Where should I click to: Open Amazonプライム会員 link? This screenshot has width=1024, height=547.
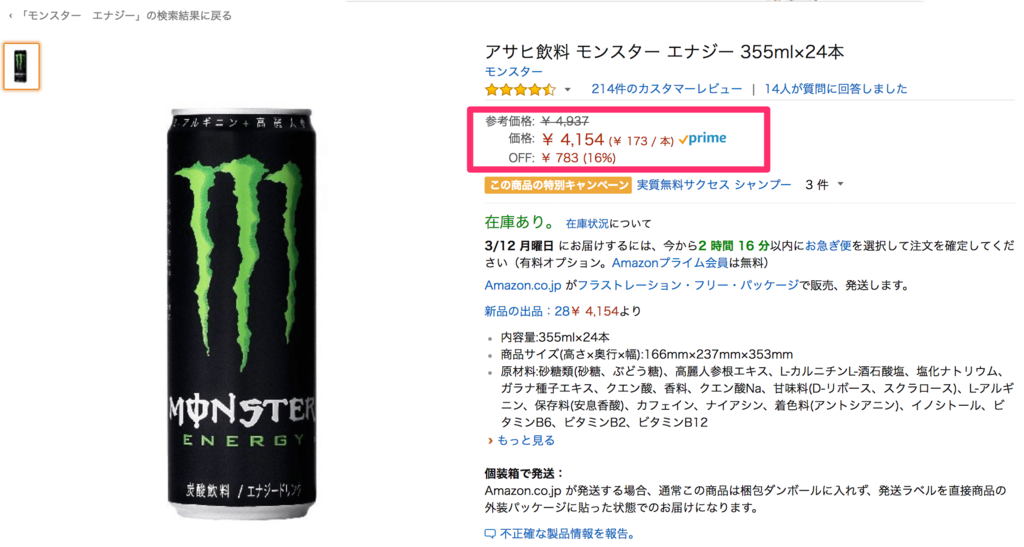click(x=669, y=263)
